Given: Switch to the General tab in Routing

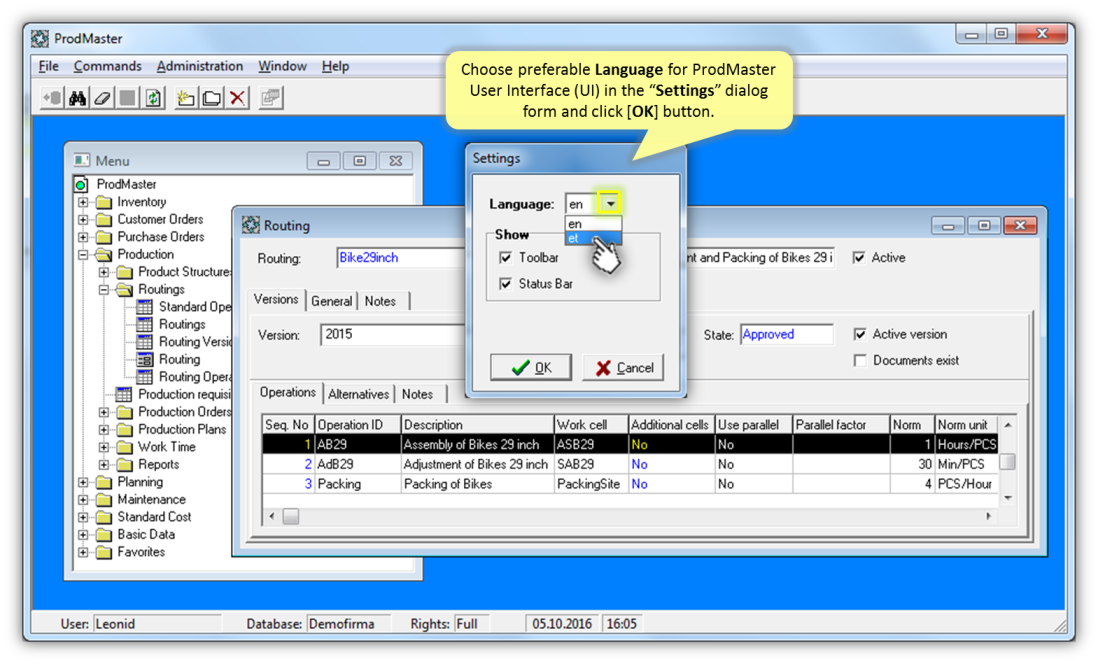Looking at the screenshot, I should point(332,301).
